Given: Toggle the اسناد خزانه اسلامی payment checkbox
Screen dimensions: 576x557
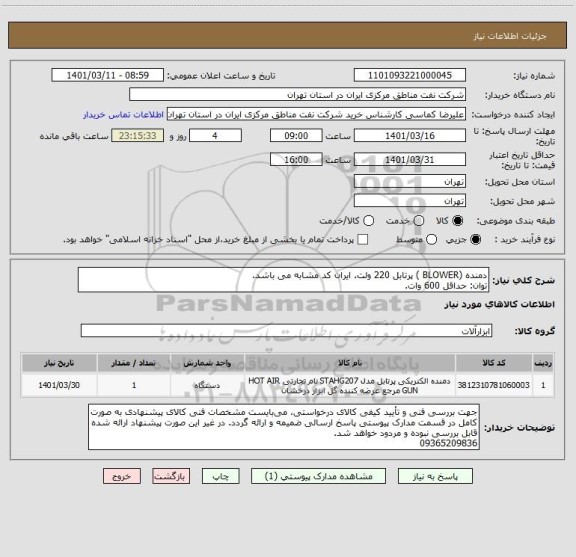Looking at the screenshot, I should [x=363, y=240].
